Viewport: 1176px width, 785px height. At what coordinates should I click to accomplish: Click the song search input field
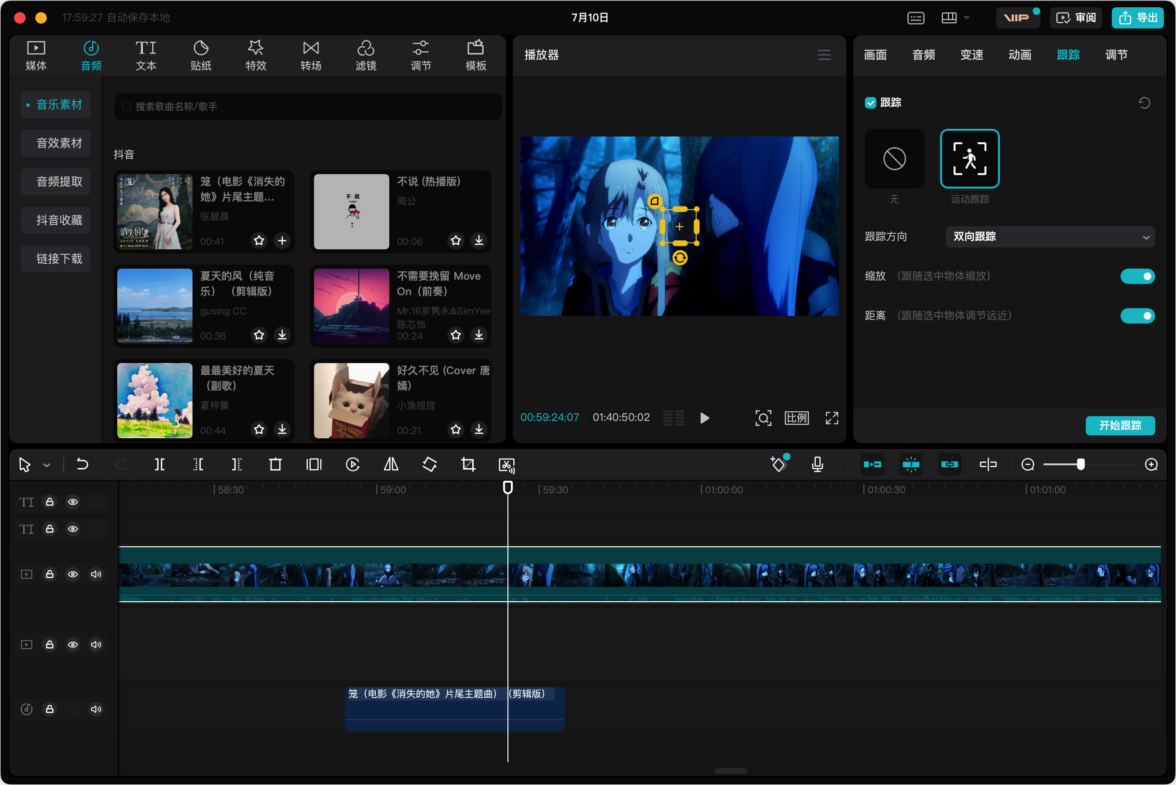pyautogui.click(x=308, y=106)
